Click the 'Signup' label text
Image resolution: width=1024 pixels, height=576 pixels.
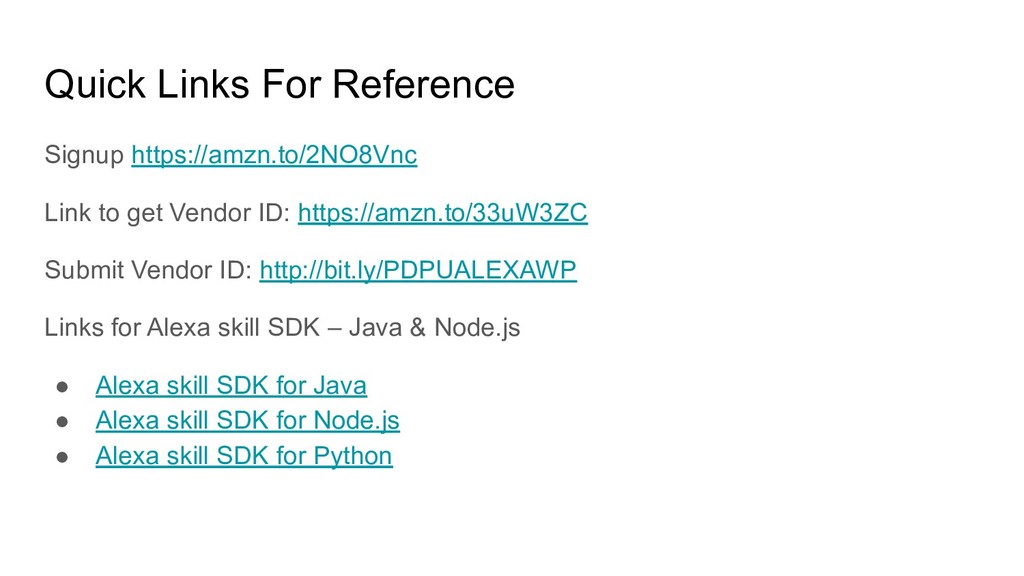[84, 155]
